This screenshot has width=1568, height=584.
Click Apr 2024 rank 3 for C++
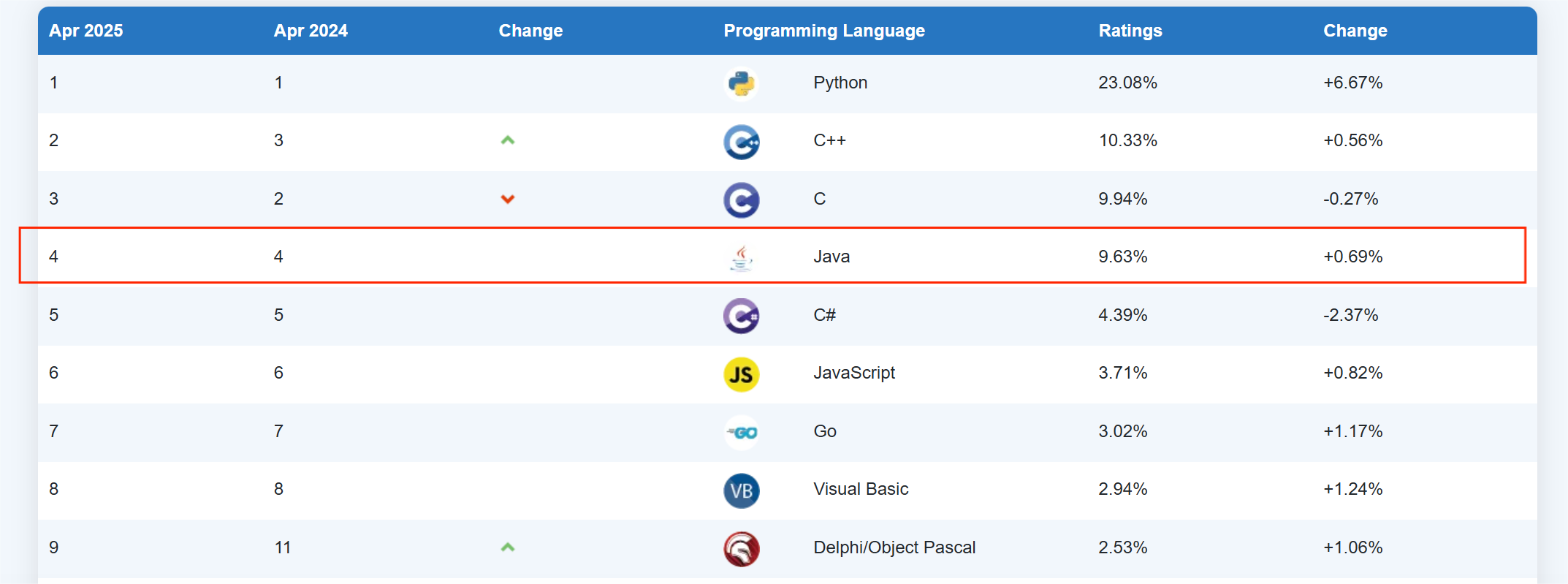point(278,140)
